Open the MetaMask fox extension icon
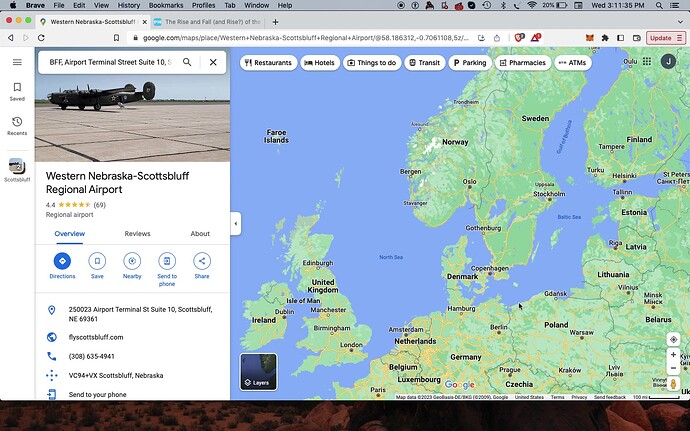The width and height of the screenshot is (690, 431). pyautogui.click(x=590, y=38)
